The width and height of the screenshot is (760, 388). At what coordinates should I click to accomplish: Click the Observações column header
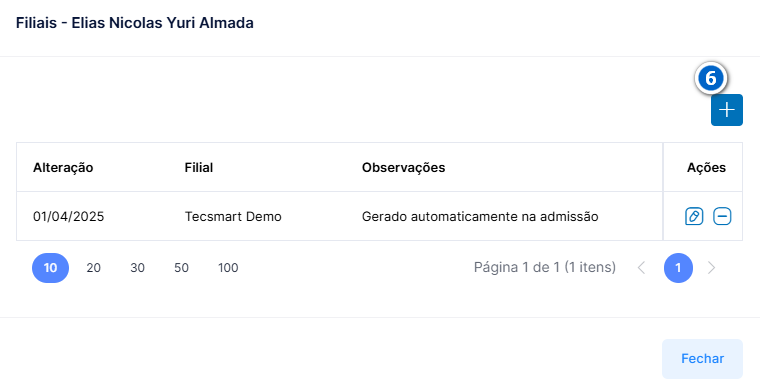(403, 168)
